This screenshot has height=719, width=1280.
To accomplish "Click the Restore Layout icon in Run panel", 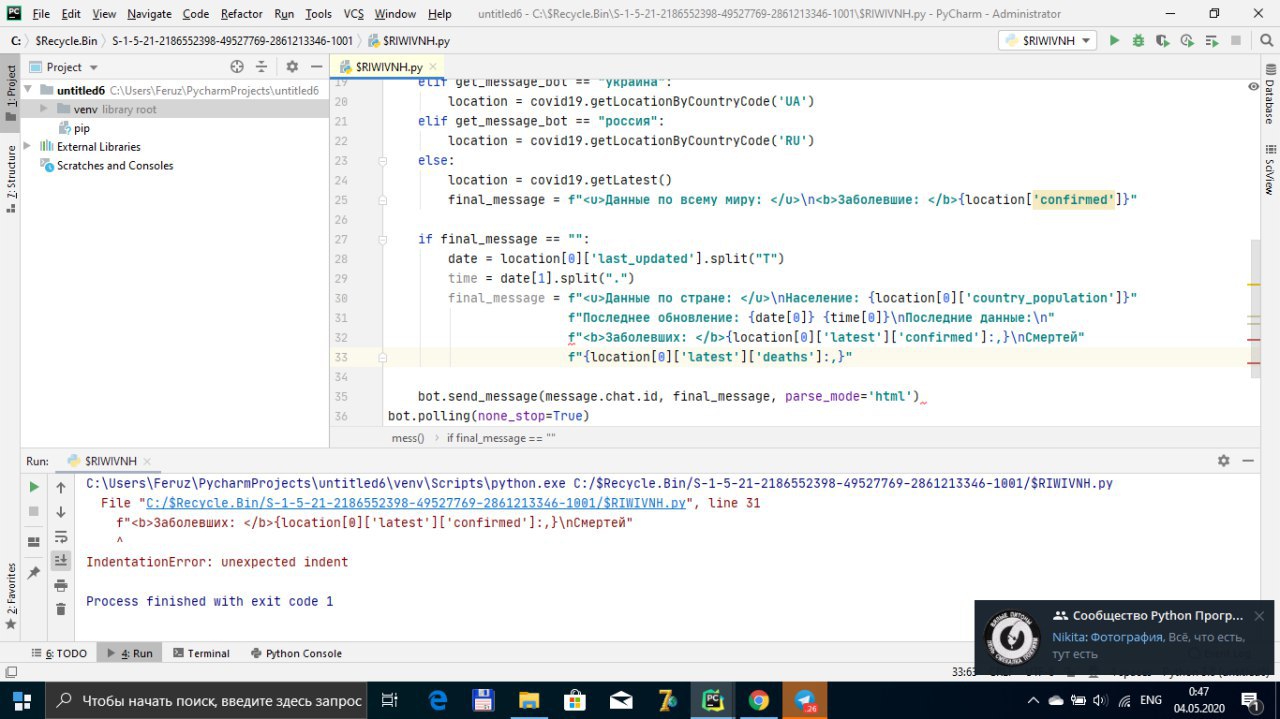I will [x=34, y=541].
